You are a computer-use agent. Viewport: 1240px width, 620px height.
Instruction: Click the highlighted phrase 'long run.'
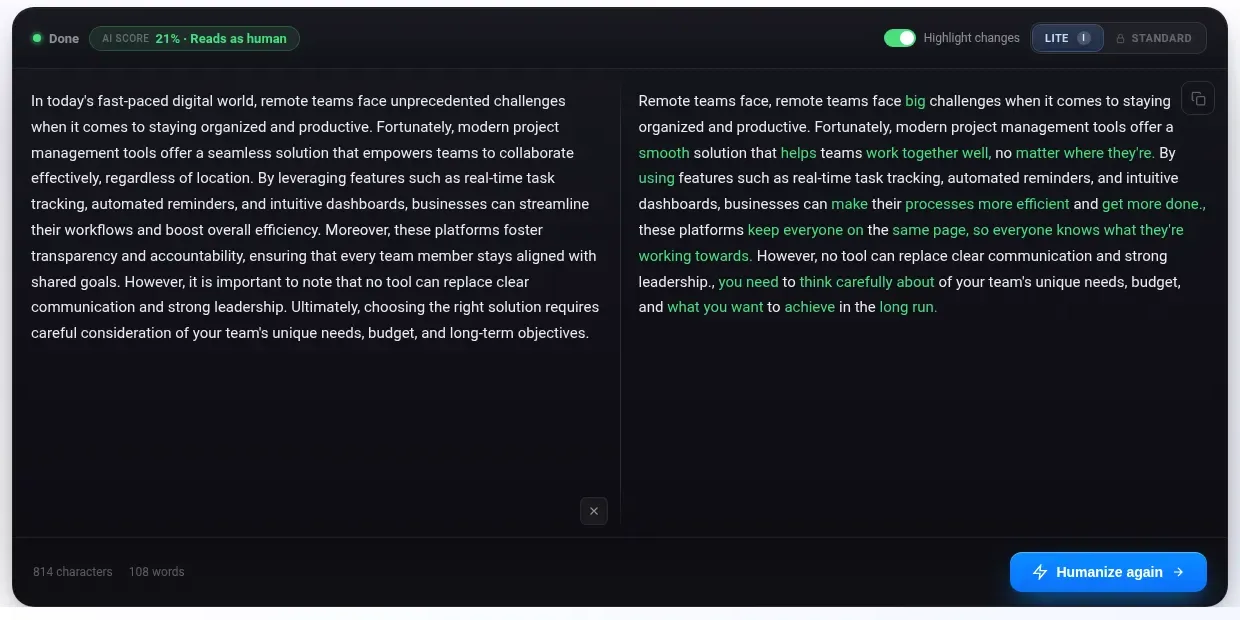pos(908,307)
